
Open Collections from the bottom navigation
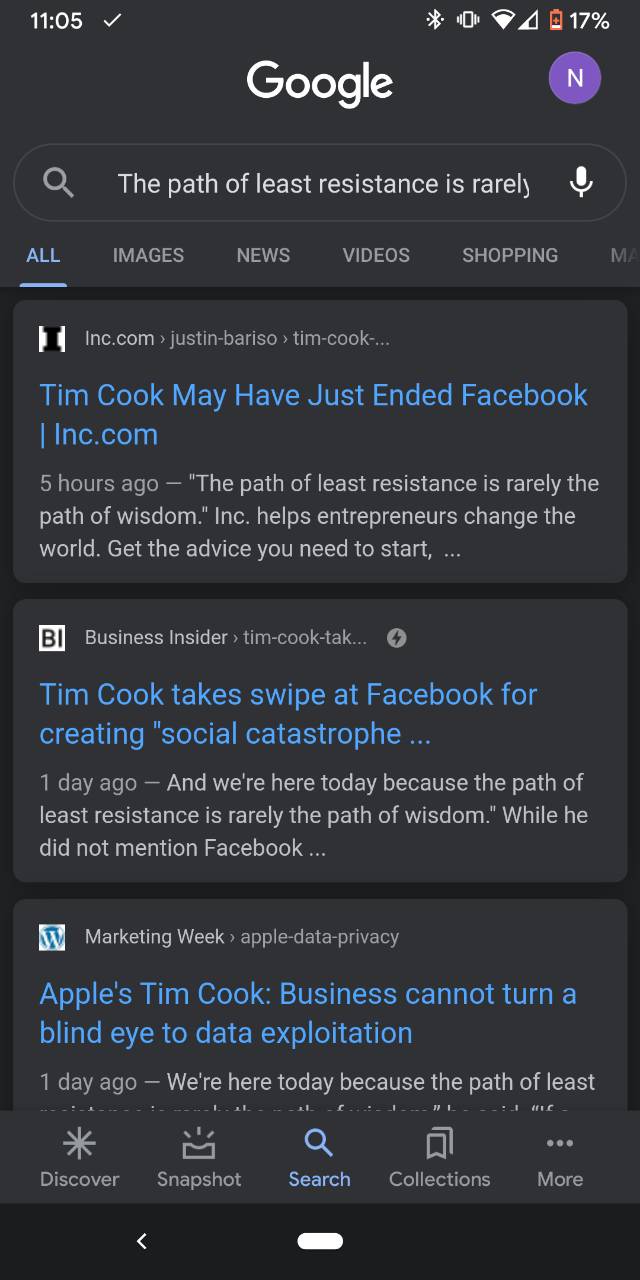(x=439, y=1158)
